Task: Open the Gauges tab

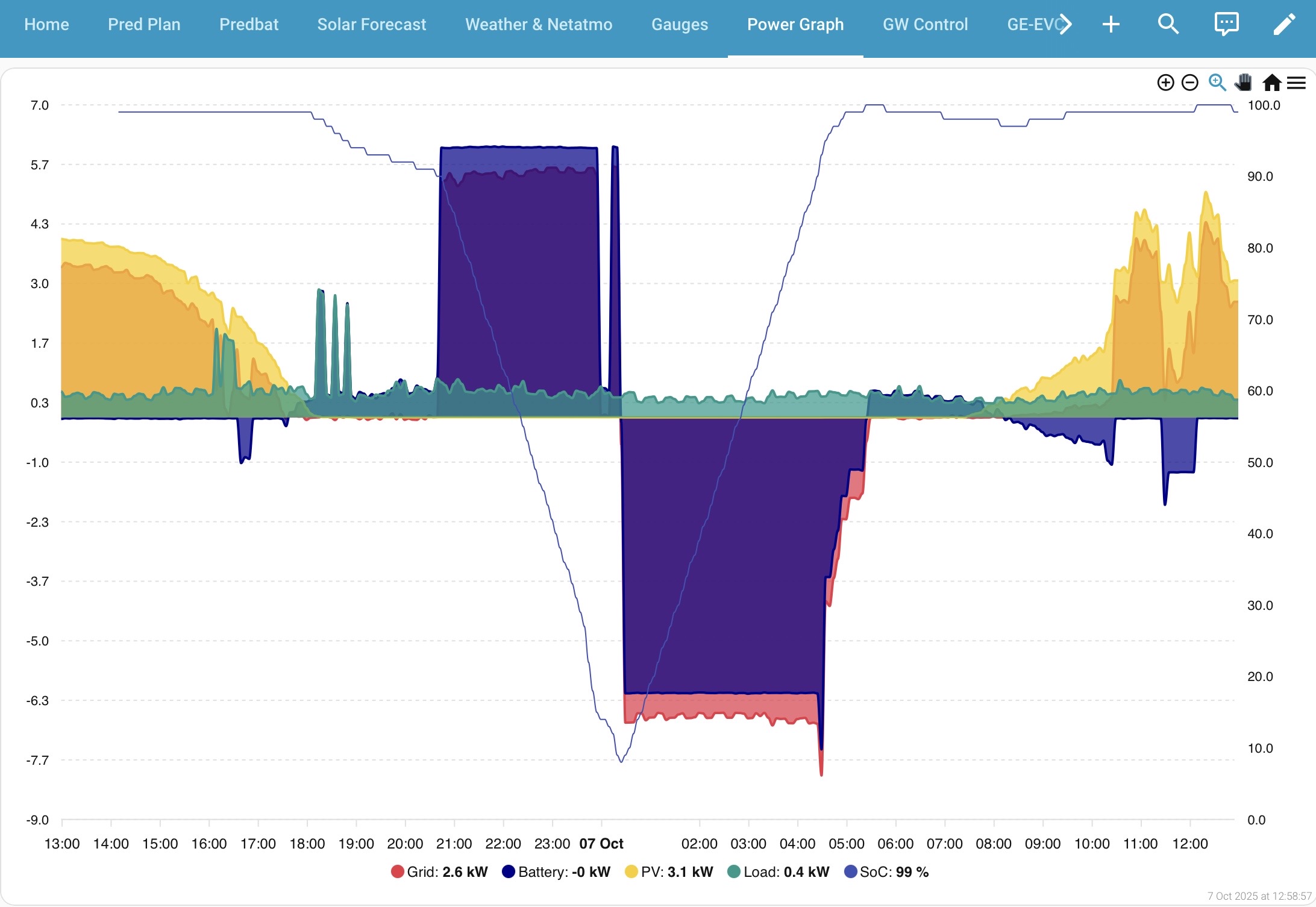Action: pos(679,24)
